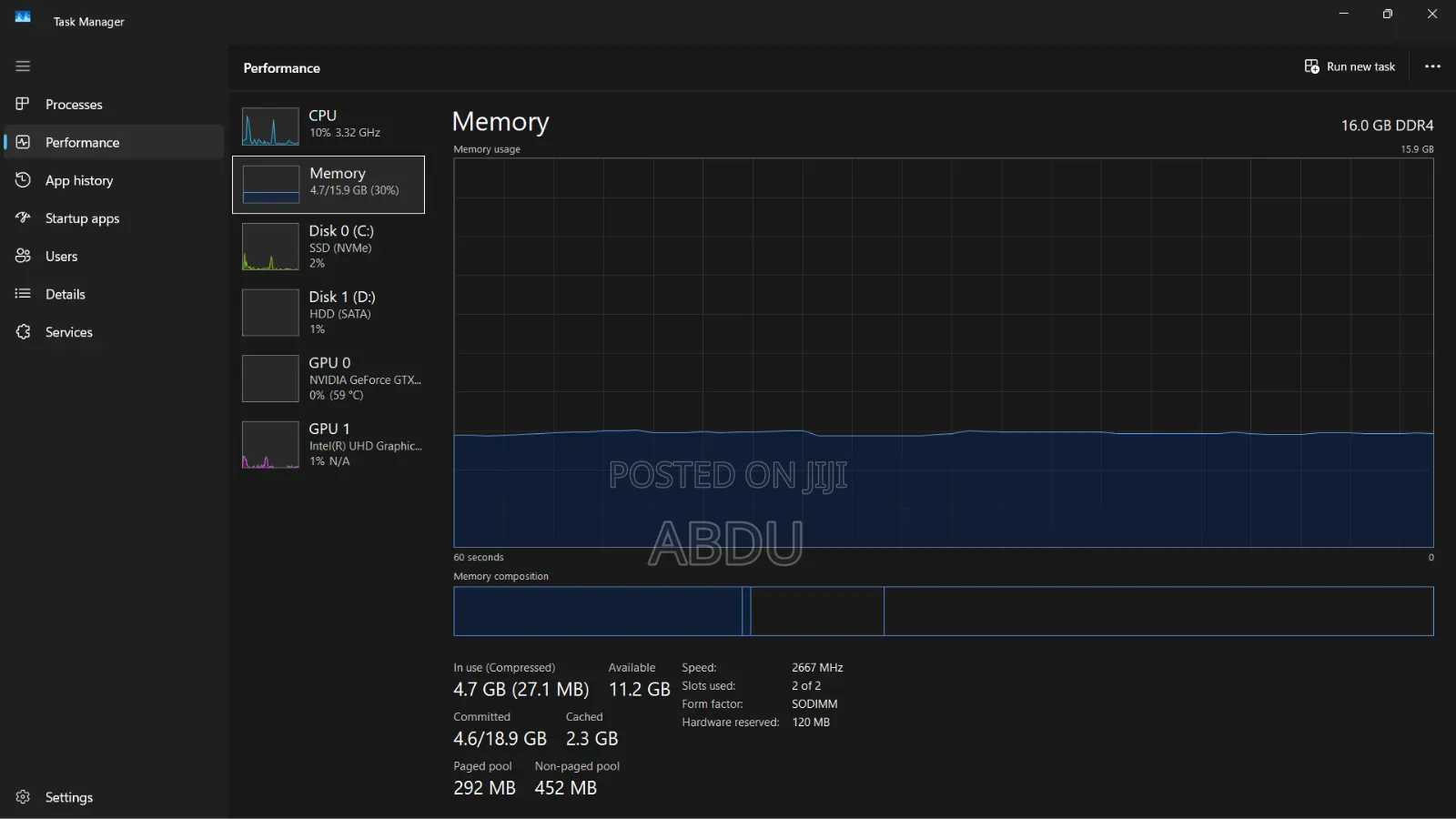Click the Committed value 4.6/18.9 GB
Image resolution: width=1456 pixels, height=819 pixels.
(500, 739)
